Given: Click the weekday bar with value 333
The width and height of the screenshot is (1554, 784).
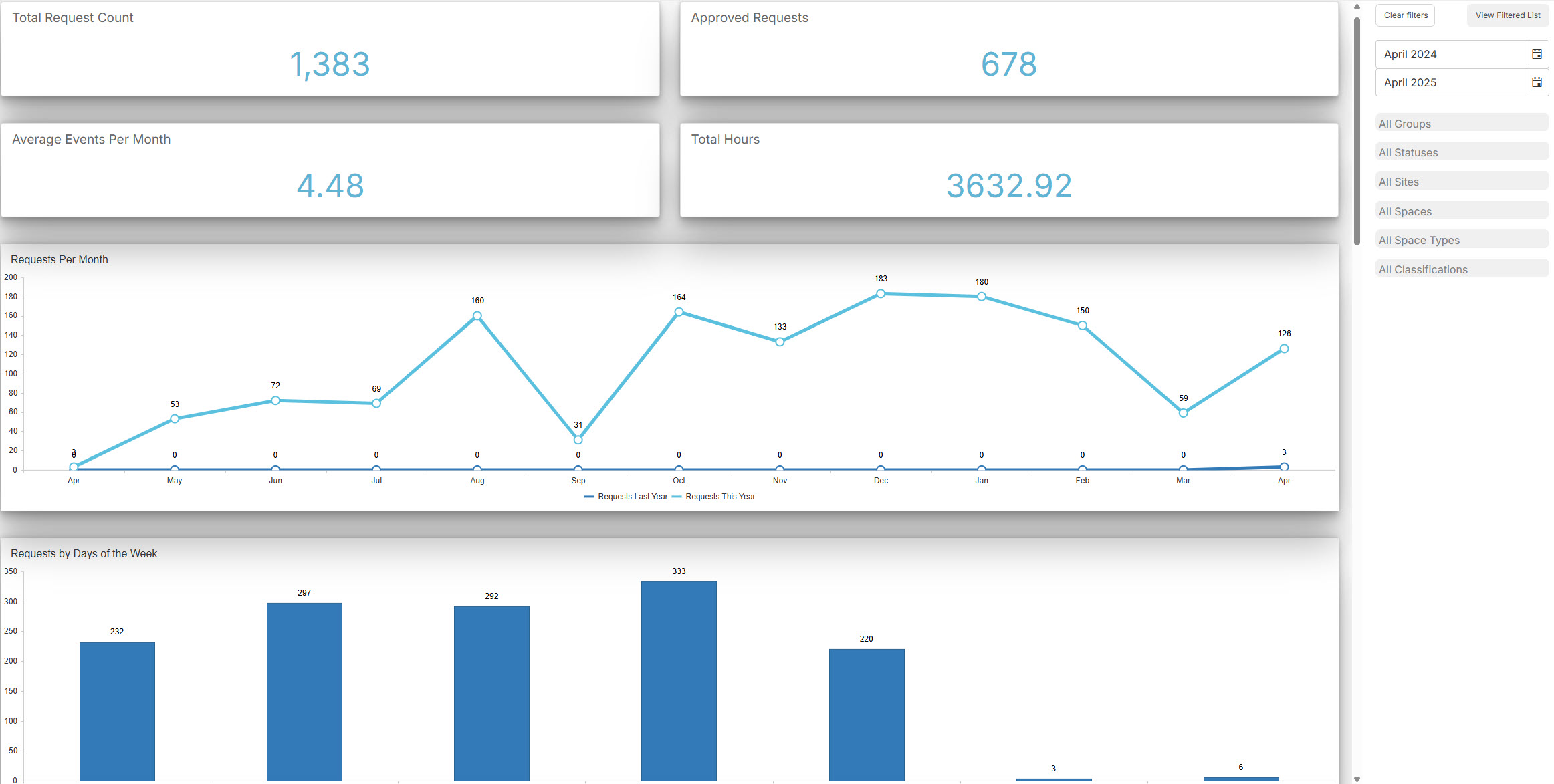Looking at the screenshot, I should [679, 681].
